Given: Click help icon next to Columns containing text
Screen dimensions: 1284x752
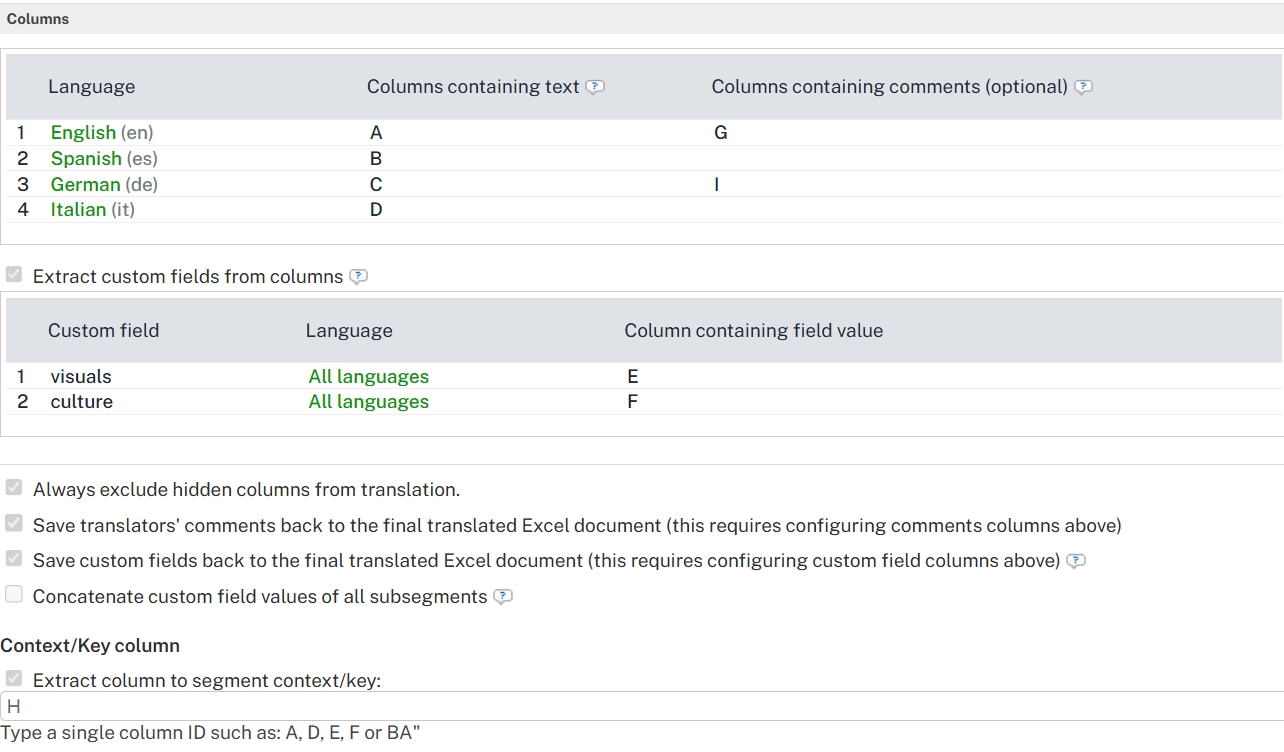Looking at the screenshot, I should [x=595, y=87].
